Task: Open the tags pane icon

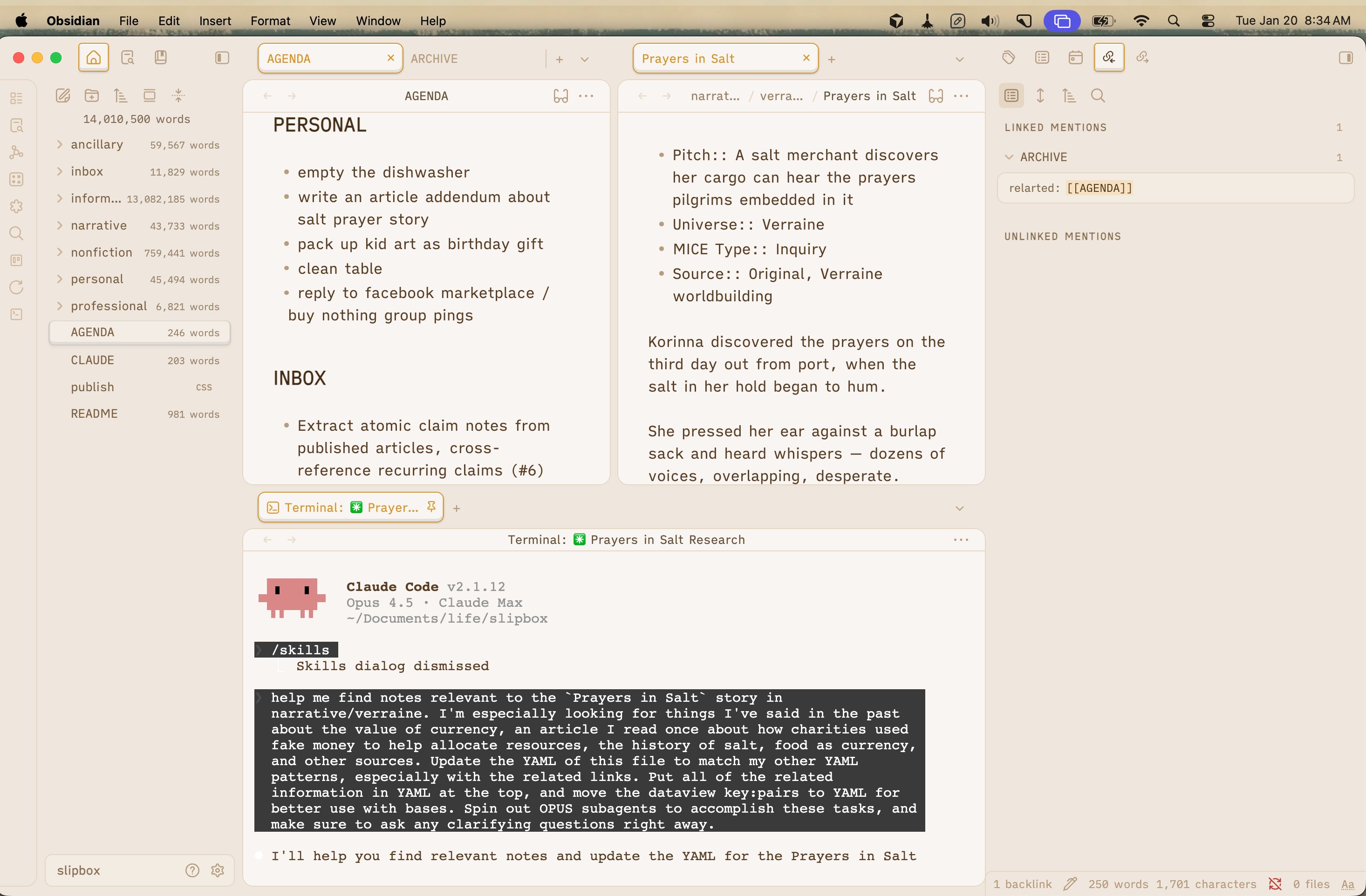Action: (x=1009, y=57)
